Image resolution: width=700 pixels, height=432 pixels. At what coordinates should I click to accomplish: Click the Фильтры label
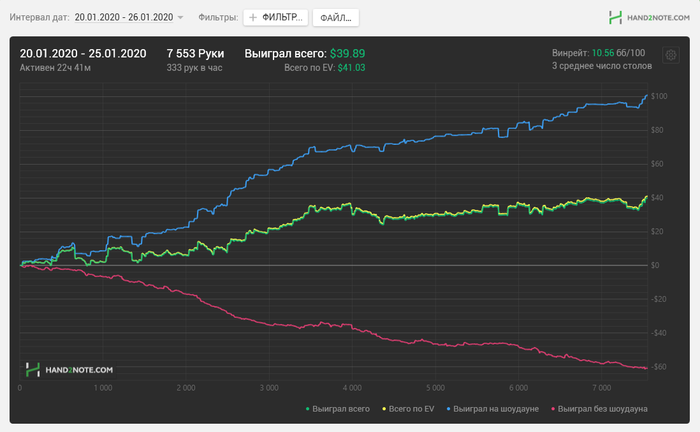click(218, 17)
